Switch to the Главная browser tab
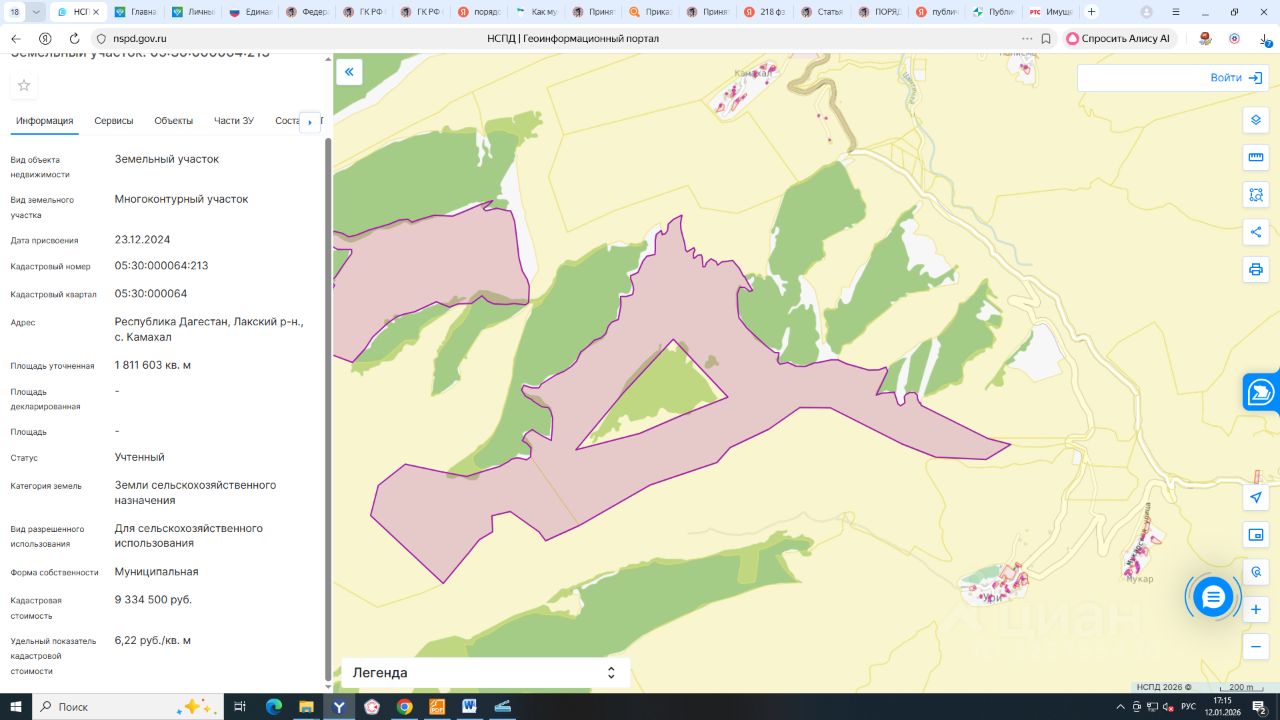Screen dimensions: 1280x720 point(135,12)
